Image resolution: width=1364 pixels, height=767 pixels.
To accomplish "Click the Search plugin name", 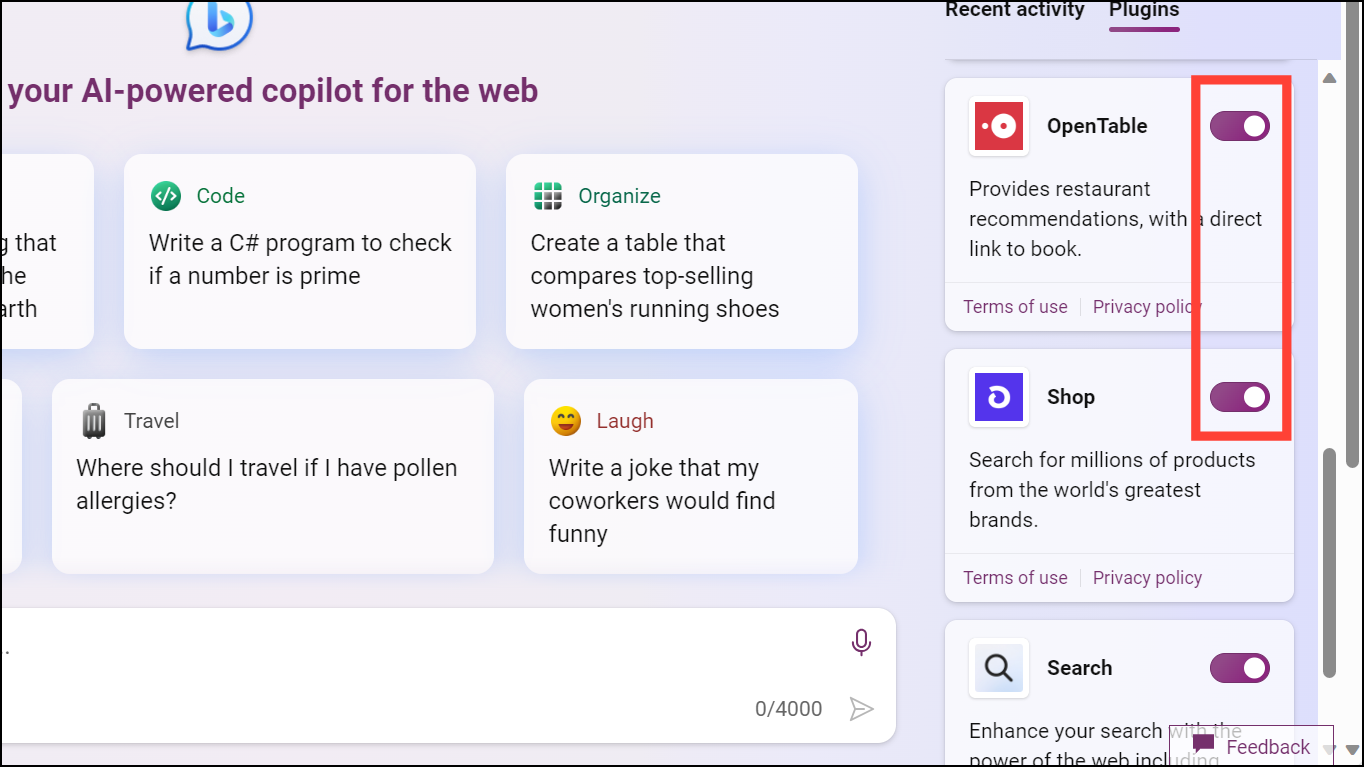I will (x=1079, y=668).
